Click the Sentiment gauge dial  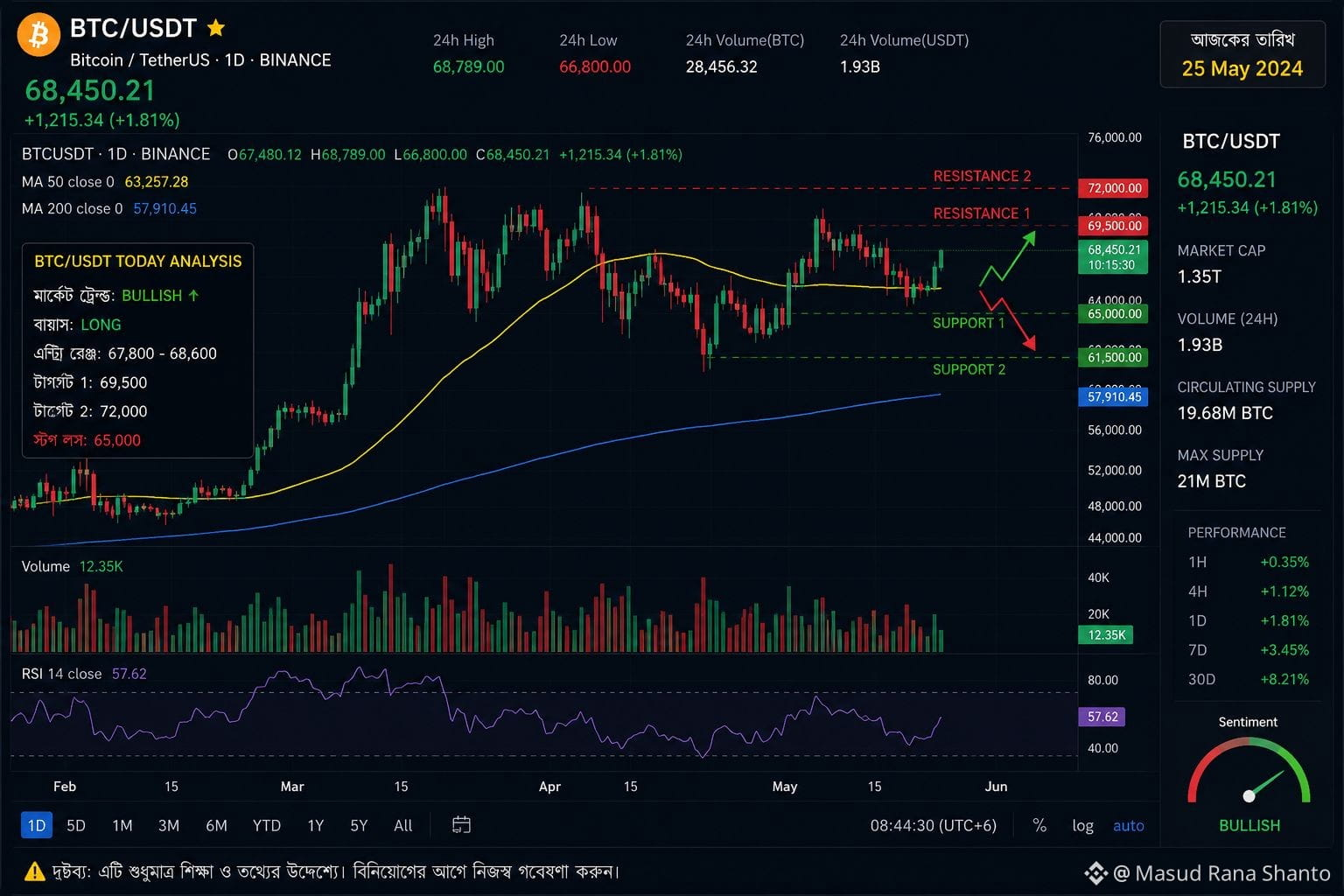(x=1249, y=771)
